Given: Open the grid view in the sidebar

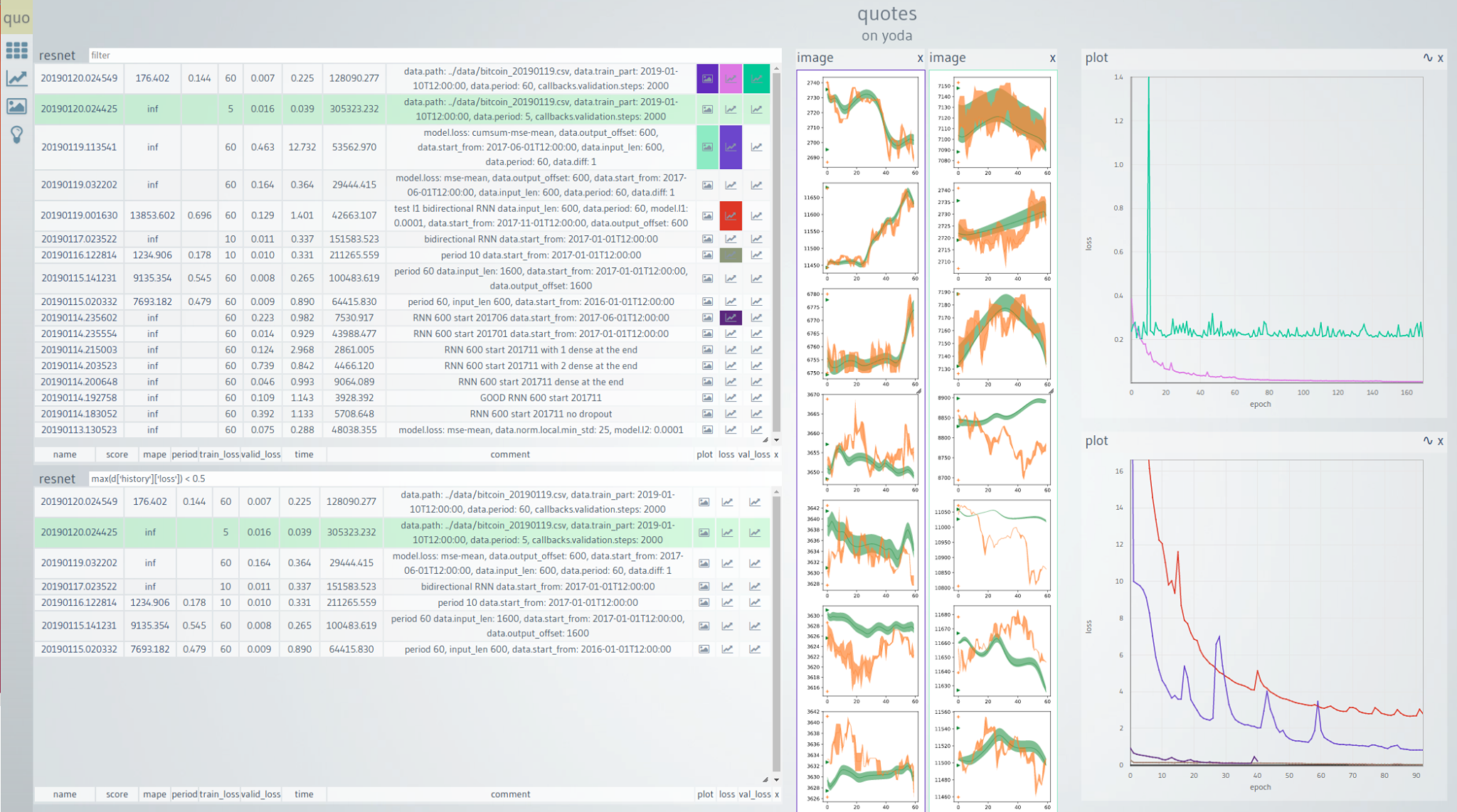Looking at the screenshot, I should pos(16,50).
